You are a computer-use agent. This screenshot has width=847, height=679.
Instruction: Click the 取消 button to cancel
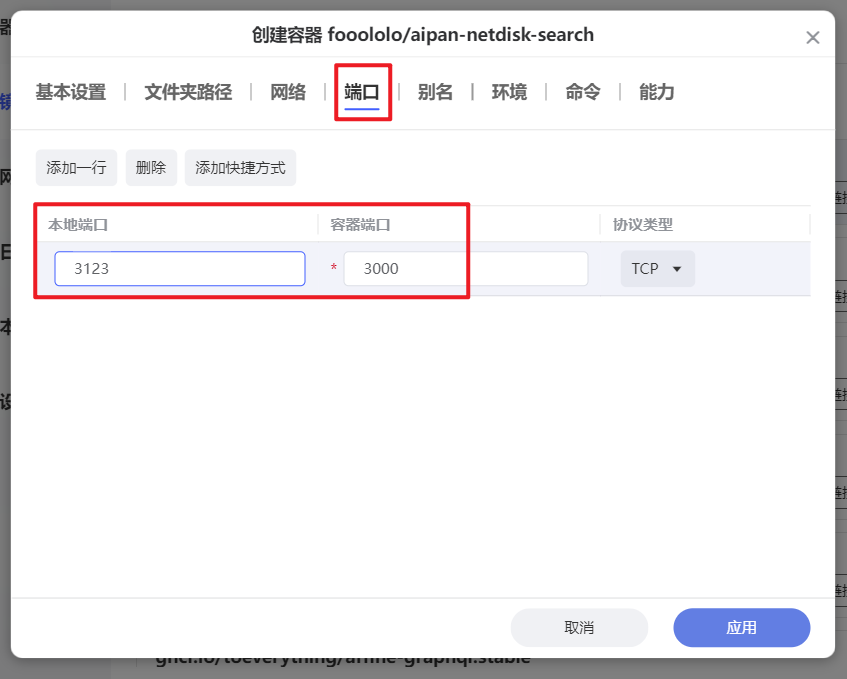pyautogui.click(x=580, y=627)
